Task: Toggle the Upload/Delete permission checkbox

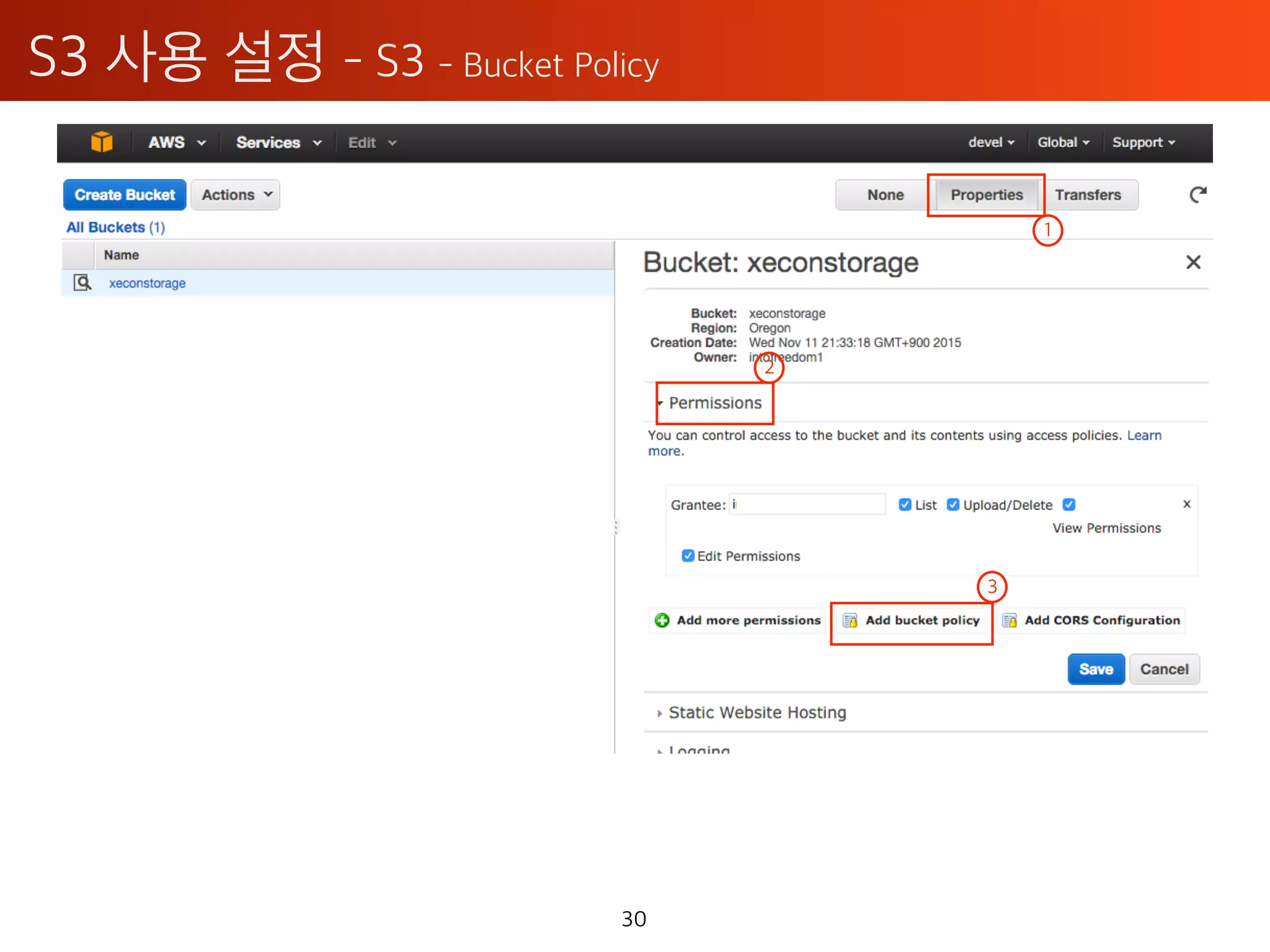Action: click(x=953, y=505)
